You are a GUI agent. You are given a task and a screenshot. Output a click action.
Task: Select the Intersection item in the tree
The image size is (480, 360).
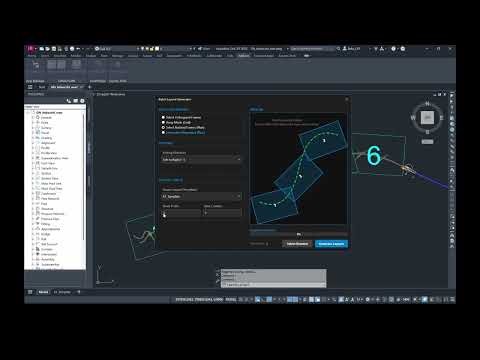[49, 254]
